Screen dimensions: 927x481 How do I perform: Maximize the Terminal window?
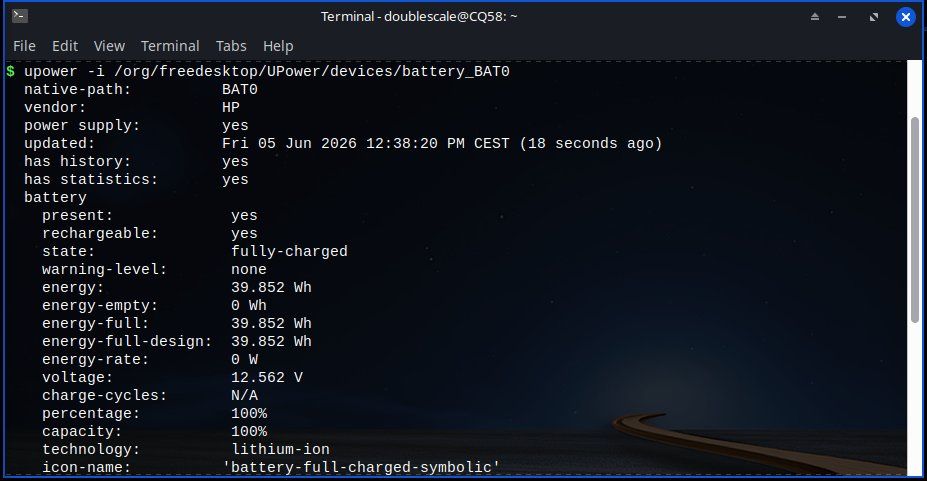[874, 17]
